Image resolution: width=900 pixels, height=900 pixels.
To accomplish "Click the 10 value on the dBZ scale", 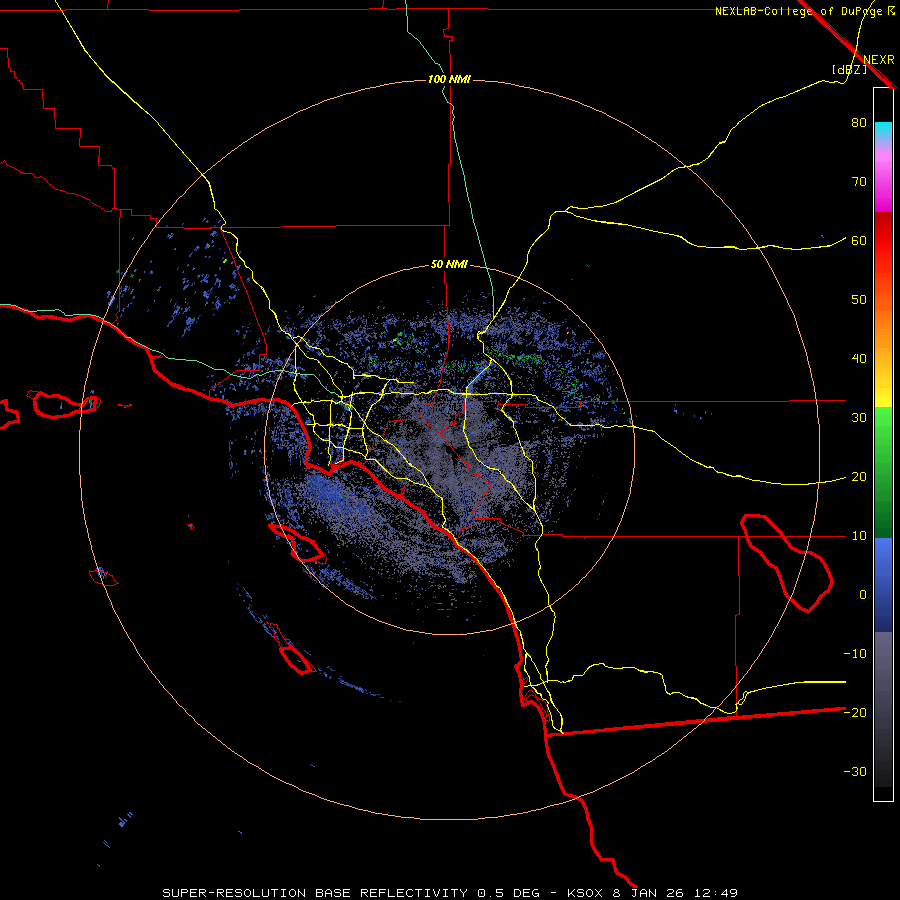I will [859, 536].
